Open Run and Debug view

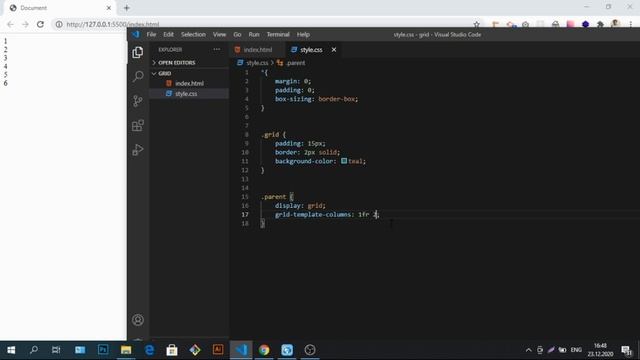(138, 150)
